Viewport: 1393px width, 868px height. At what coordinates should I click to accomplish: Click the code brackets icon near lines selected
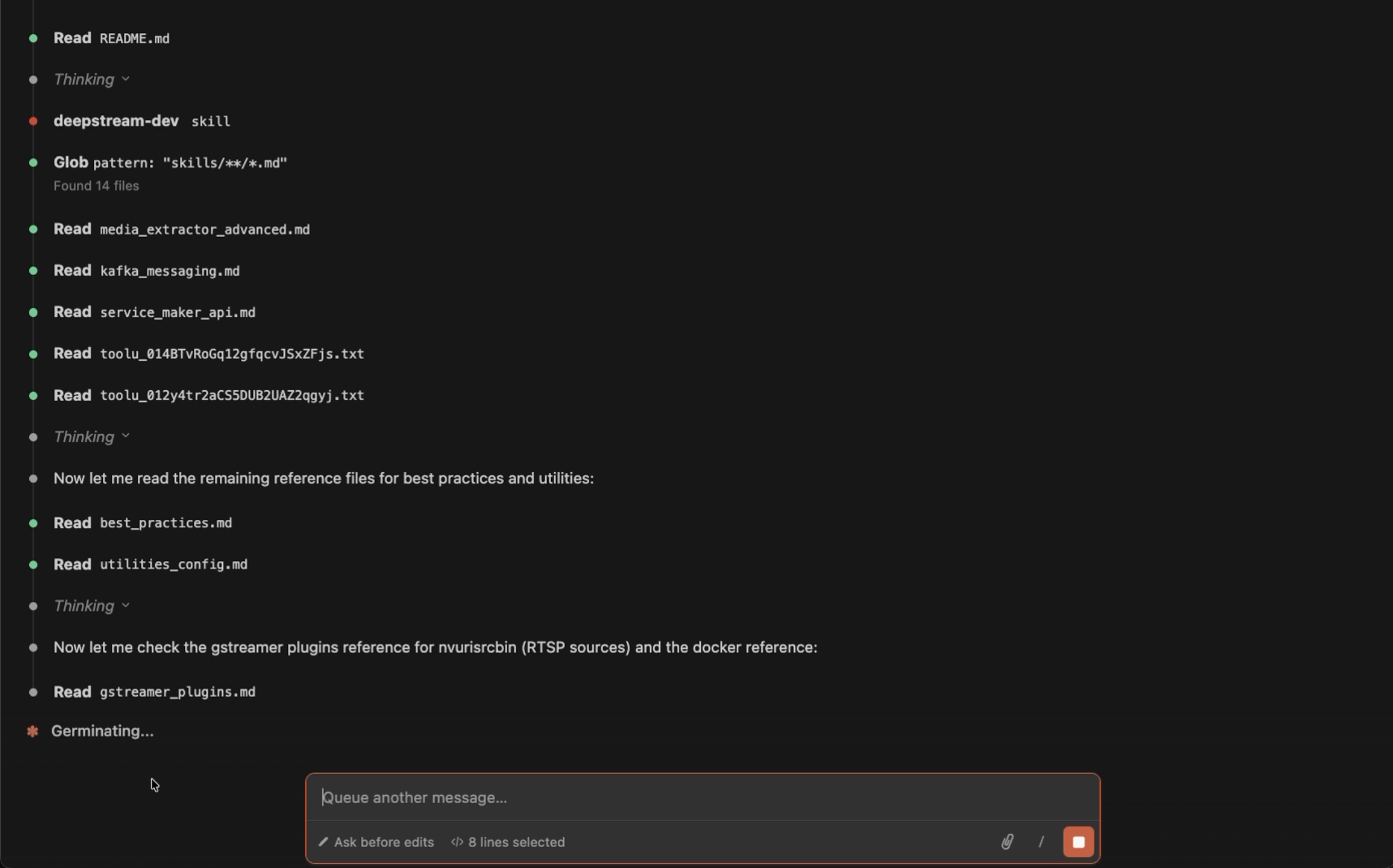tap(457, 842)
